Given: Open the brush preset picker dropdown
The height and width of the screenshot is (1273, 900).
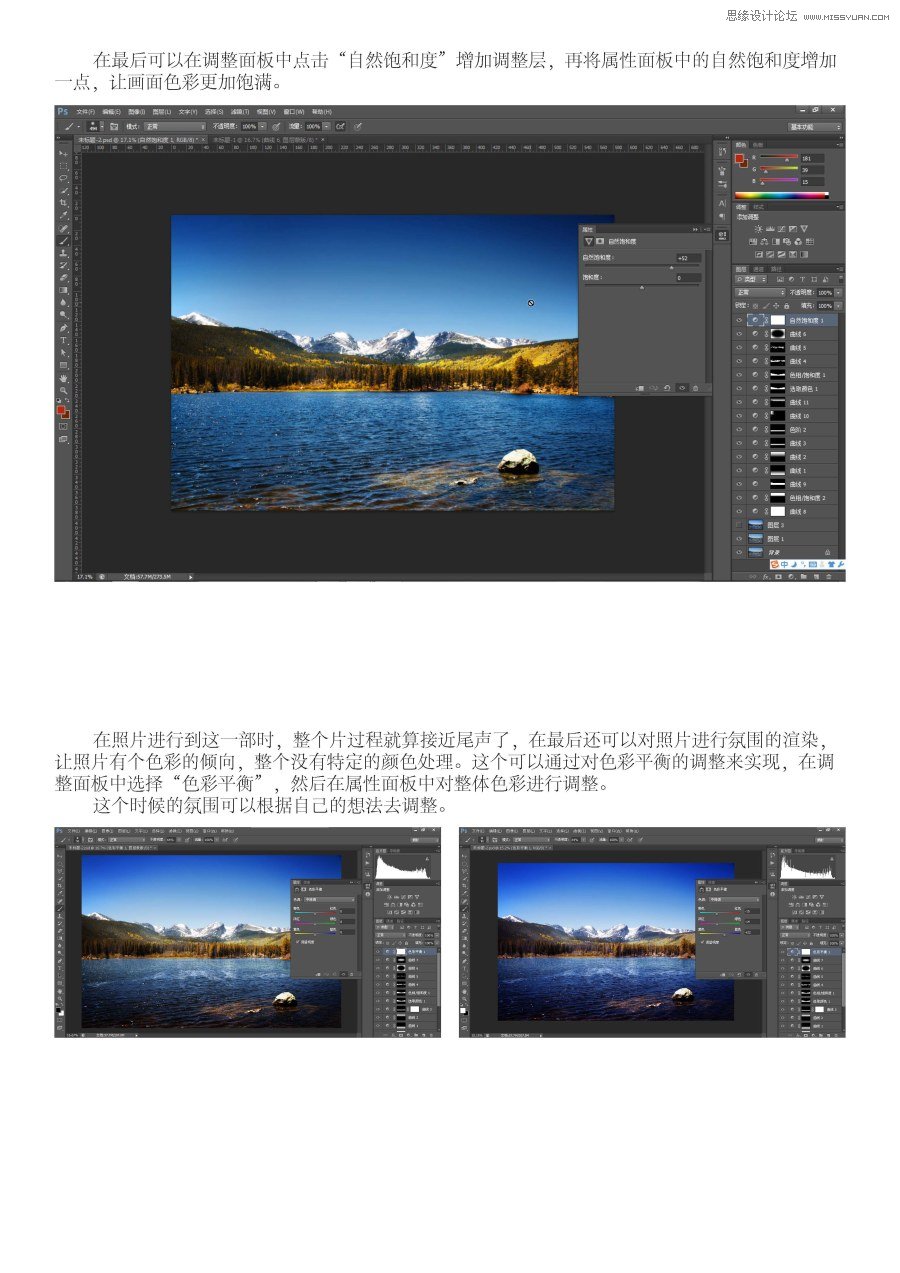Looking at the screenshot, I should (x=102, y=125).
